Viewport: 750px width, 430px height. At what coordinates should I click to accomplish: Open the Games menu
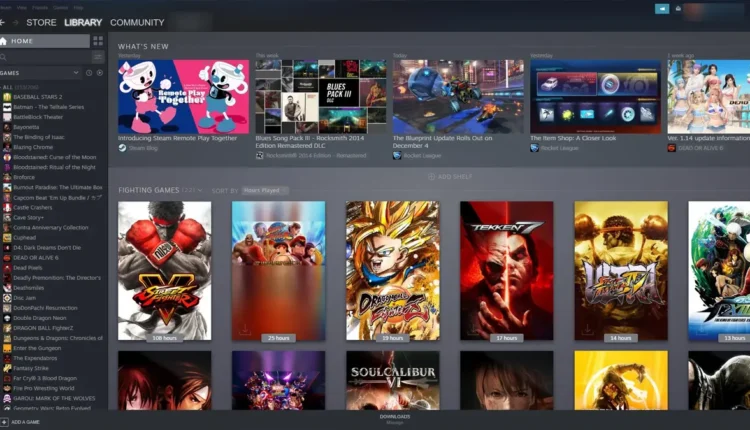(x=60, y=8)
